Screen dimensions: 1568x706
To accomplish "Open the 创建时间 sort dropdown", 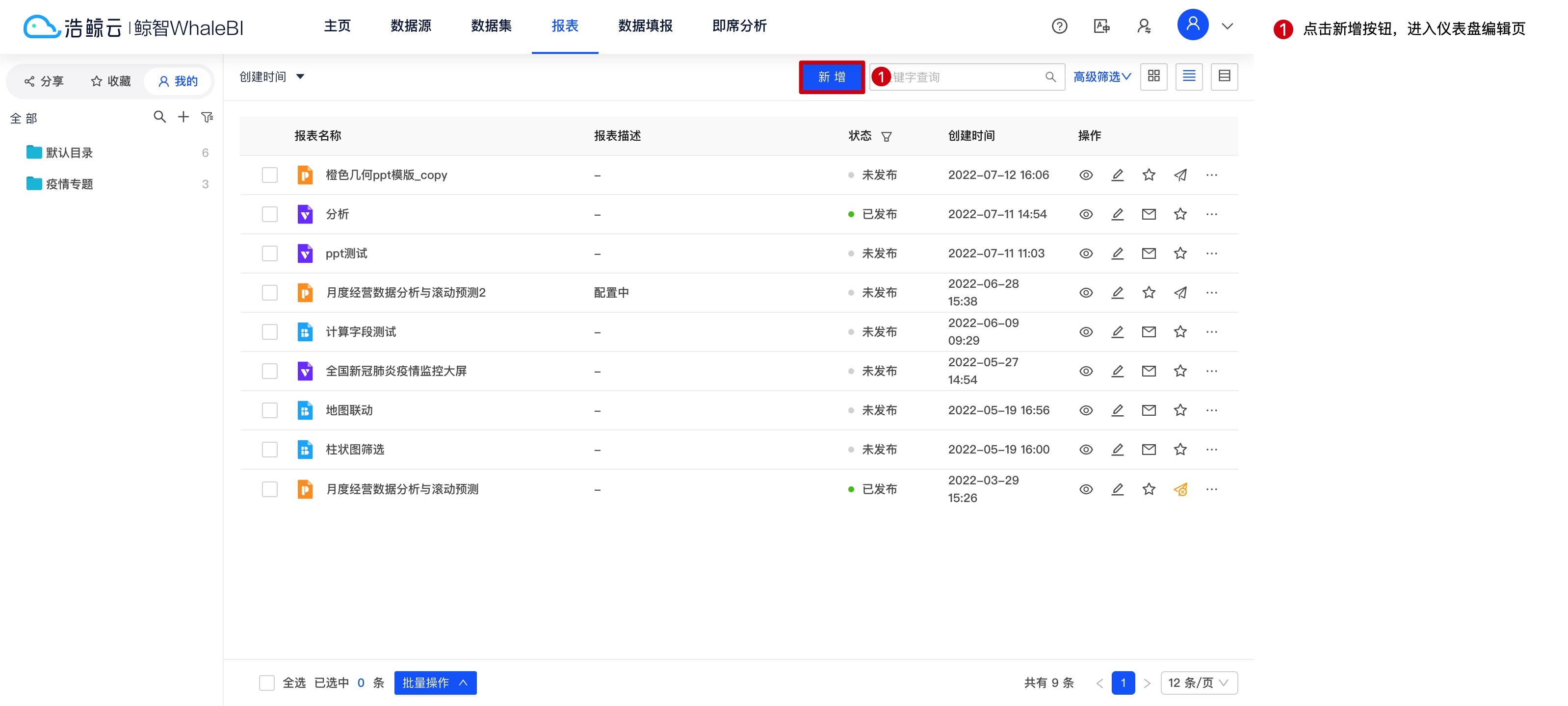I will click(x=271, y=76).
